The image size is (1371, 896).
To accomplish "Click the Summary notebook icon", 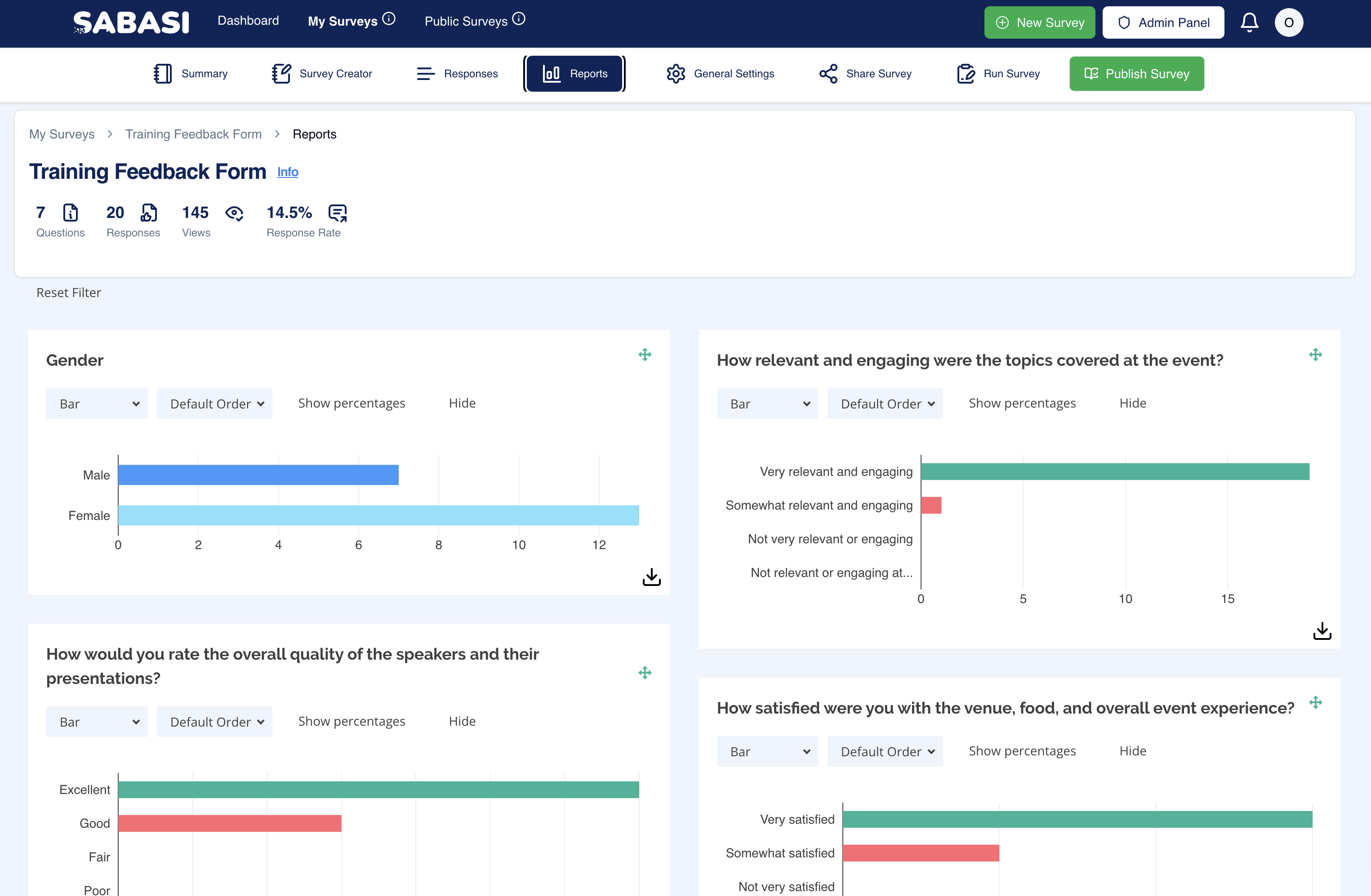I will coord(162,74).
